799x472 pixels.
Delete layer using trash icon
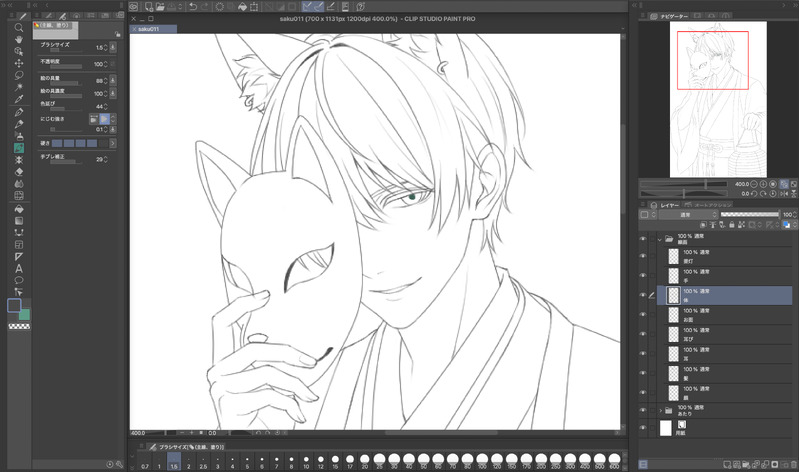pyautogui.click(x=792, y=464)
